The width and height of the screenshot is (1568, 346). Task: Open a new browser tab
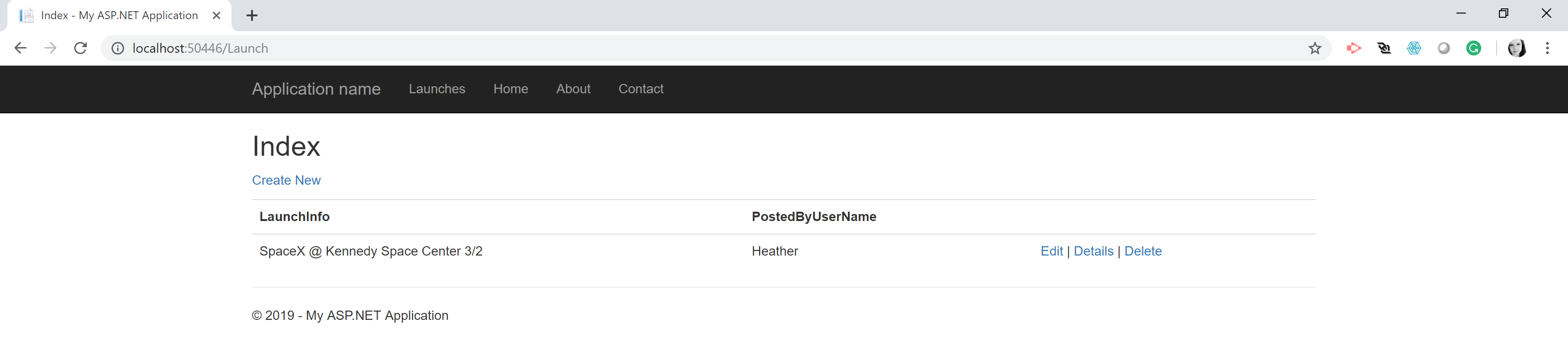252,16
